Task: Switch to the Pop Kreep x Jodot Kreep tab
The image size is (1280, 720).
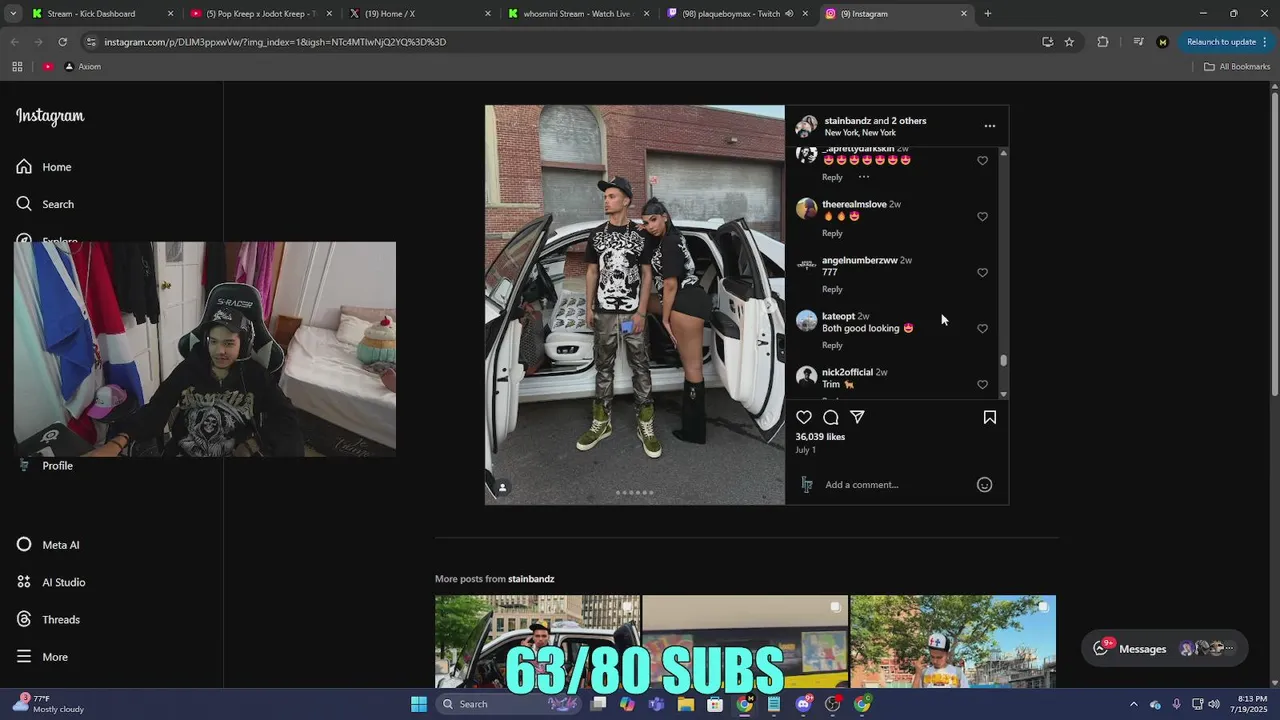Action: [x=262, y=14]
